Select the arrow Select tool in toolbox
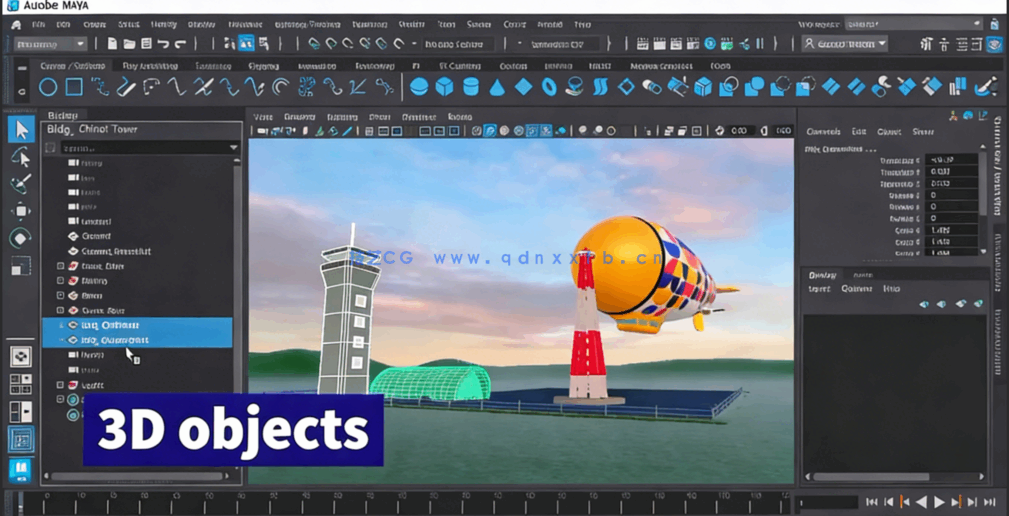Screen dimensions: 1009x516 click(x=21, y=129)
